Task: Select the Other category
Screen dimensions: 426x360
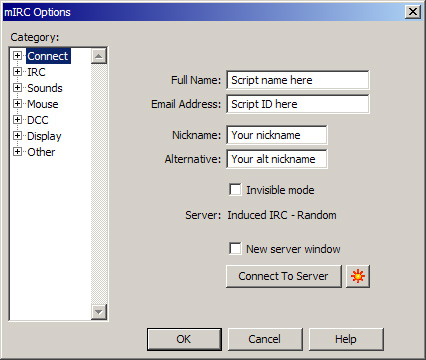Action: click(41, 152)
